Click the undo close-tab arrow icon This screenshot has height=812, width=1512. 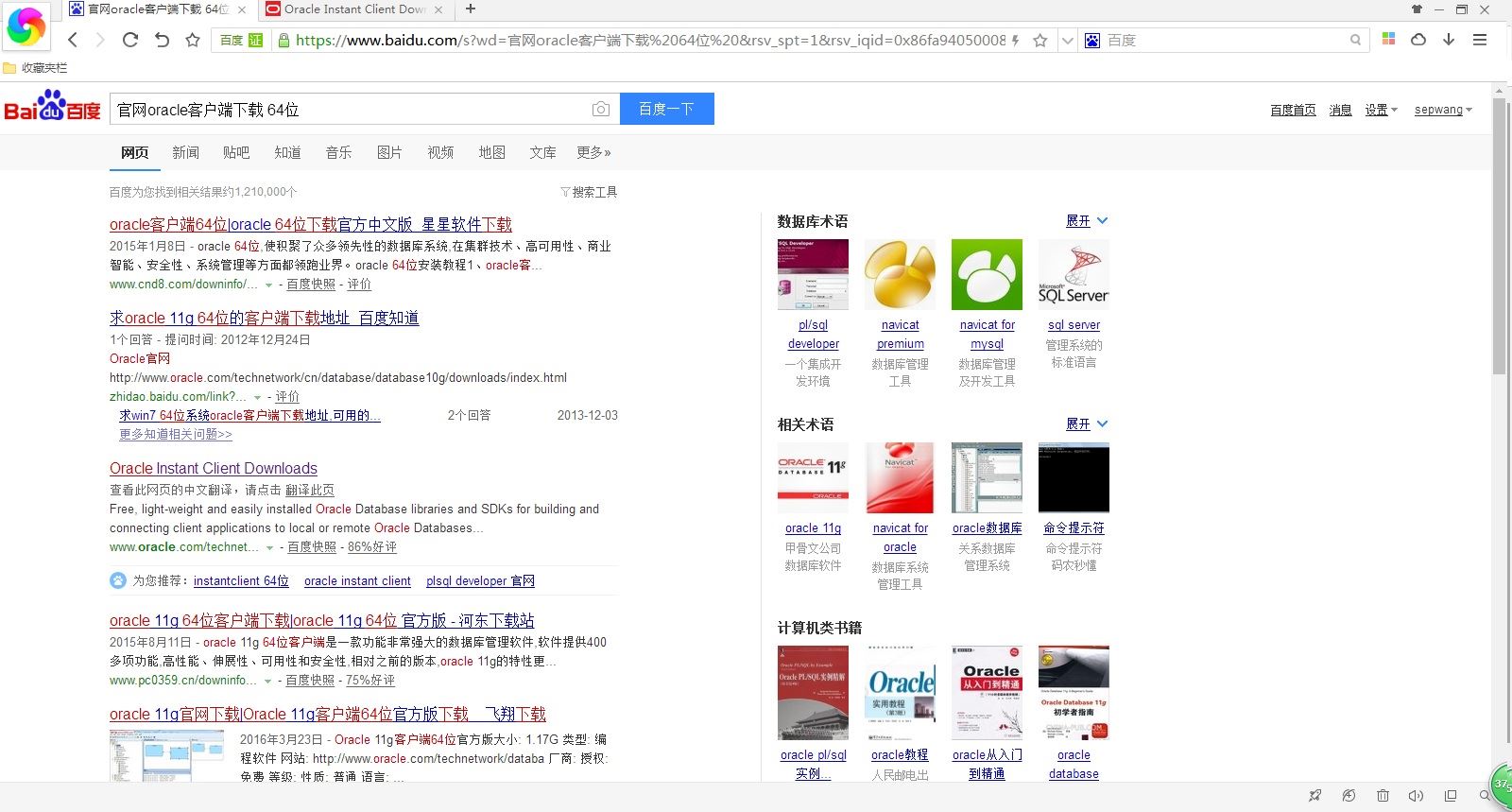[x=162, y=40]
